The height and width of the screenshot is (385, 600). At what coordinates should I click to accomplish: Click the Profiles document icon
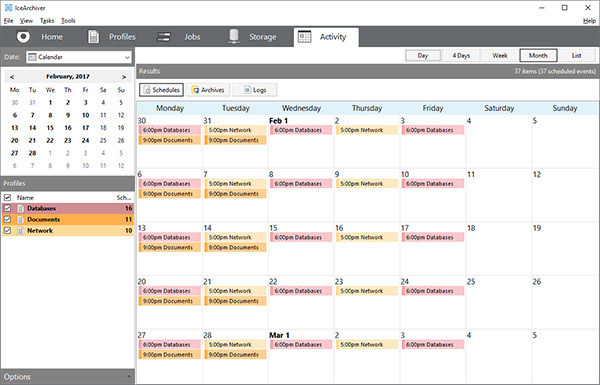point(93,37)
